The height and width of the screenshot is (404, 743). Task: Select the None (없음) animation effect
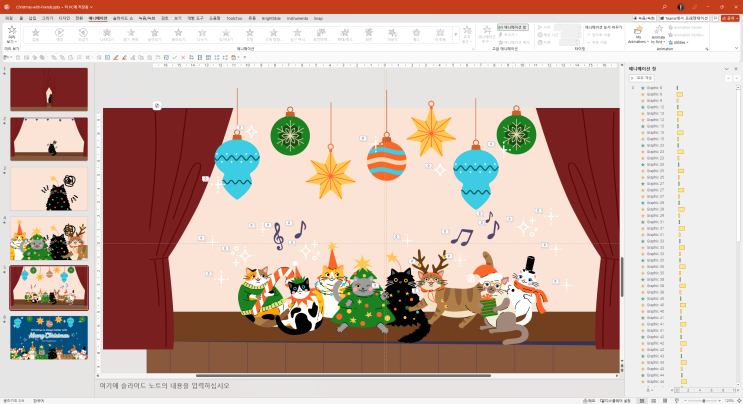point(36,35)
